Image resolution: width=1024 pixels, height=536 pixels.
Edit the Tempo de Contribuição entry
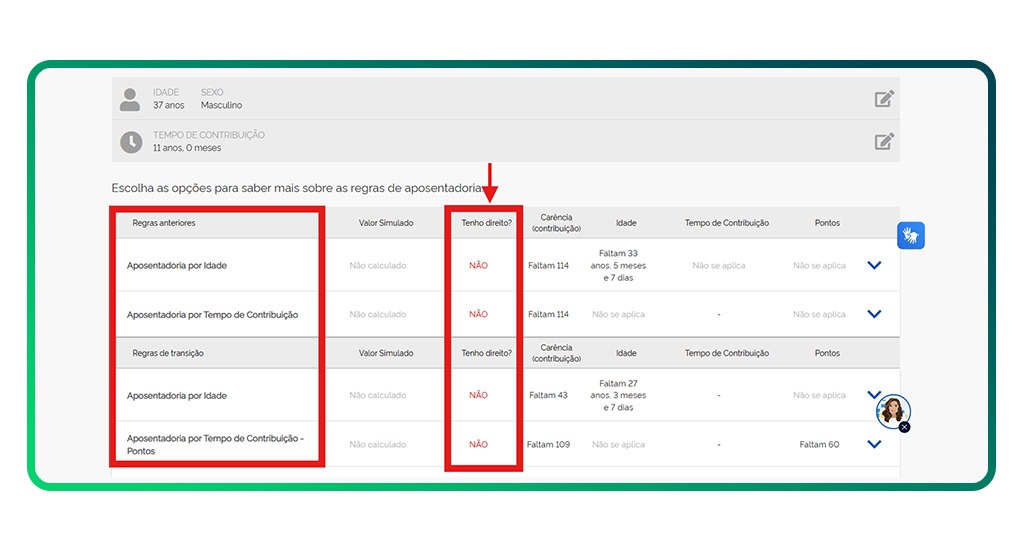click(884, 141)
